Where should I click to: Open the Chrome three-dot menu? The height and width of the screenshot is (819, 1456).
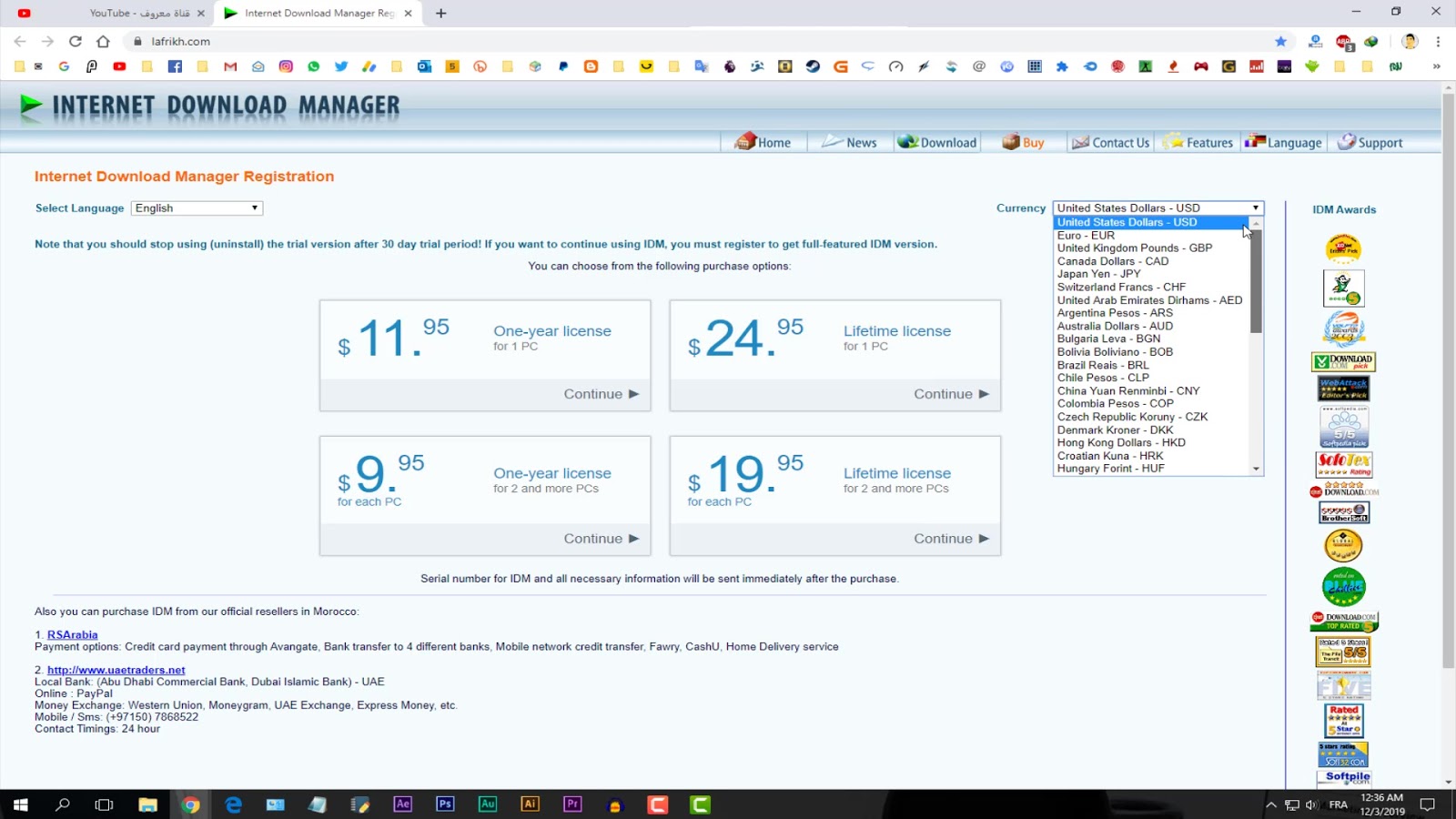click(x=1438, y=41)
